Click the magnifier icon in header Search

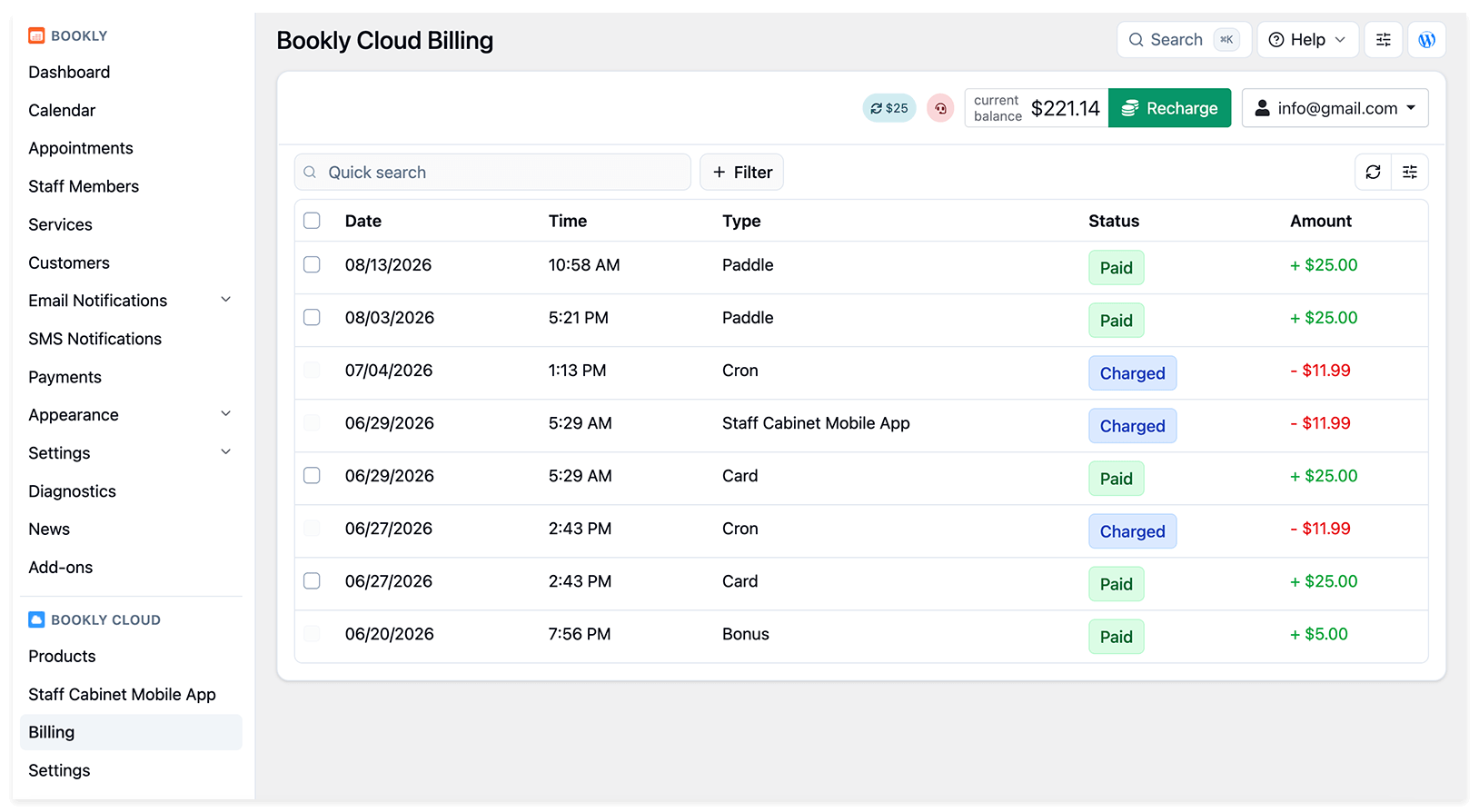[x=1136, y=40]
